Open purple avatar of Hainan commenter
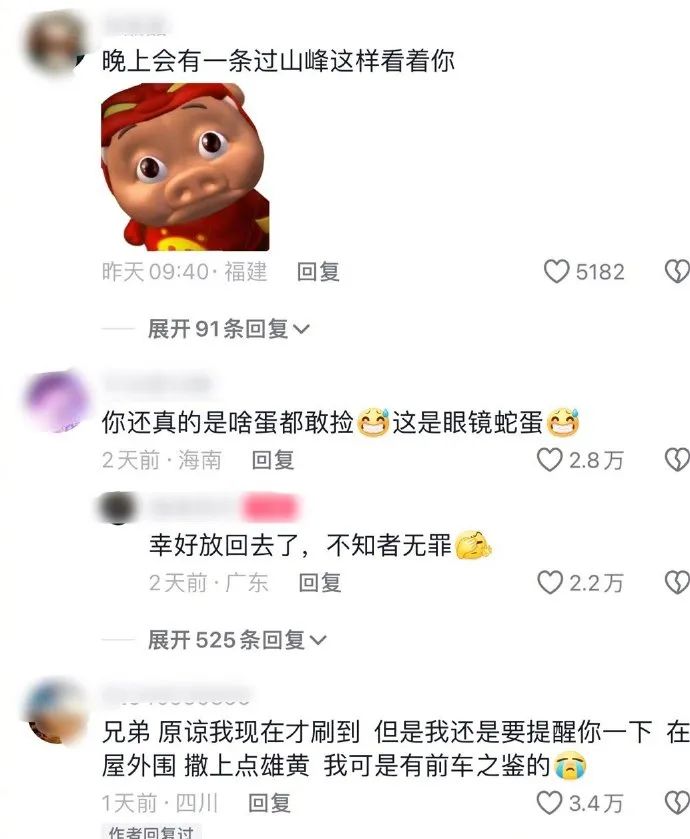Screen dimensions: 690x839 pos(56,401)
